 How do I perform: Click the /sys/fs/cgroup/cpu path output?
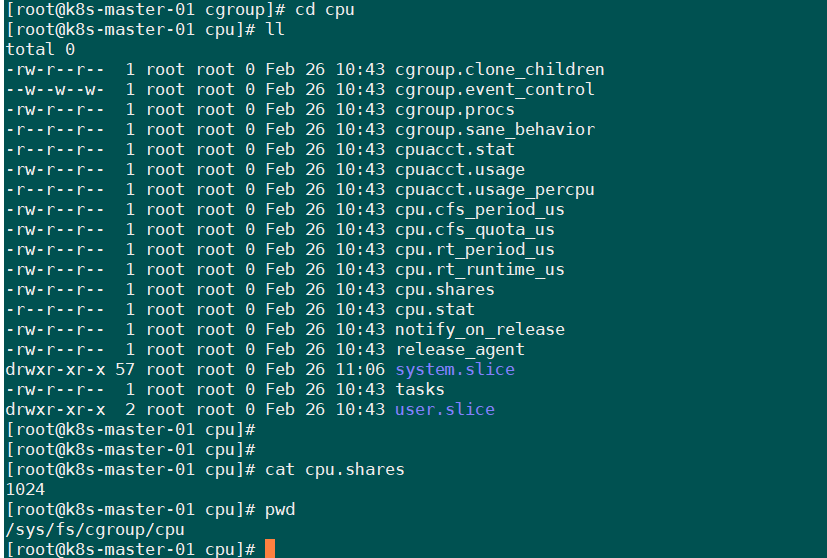coord(95,530)
